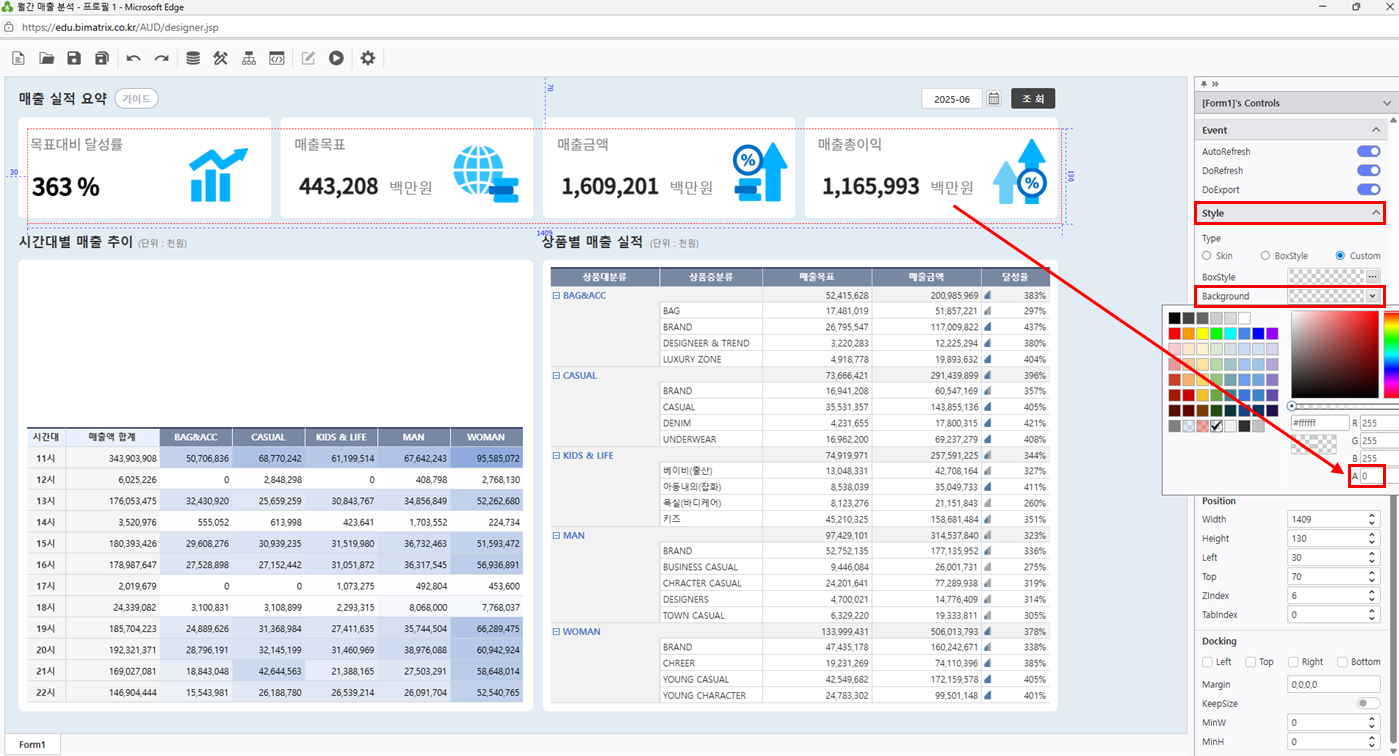Check the Left docking checkbox
This screenshot has width=1399, height=756.
1208,662
